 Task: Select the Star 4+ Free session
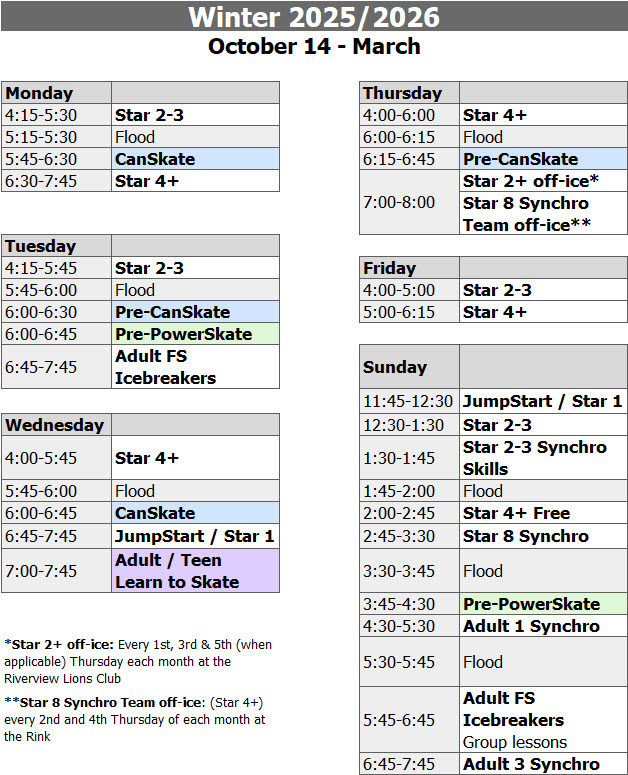(543, 513)
